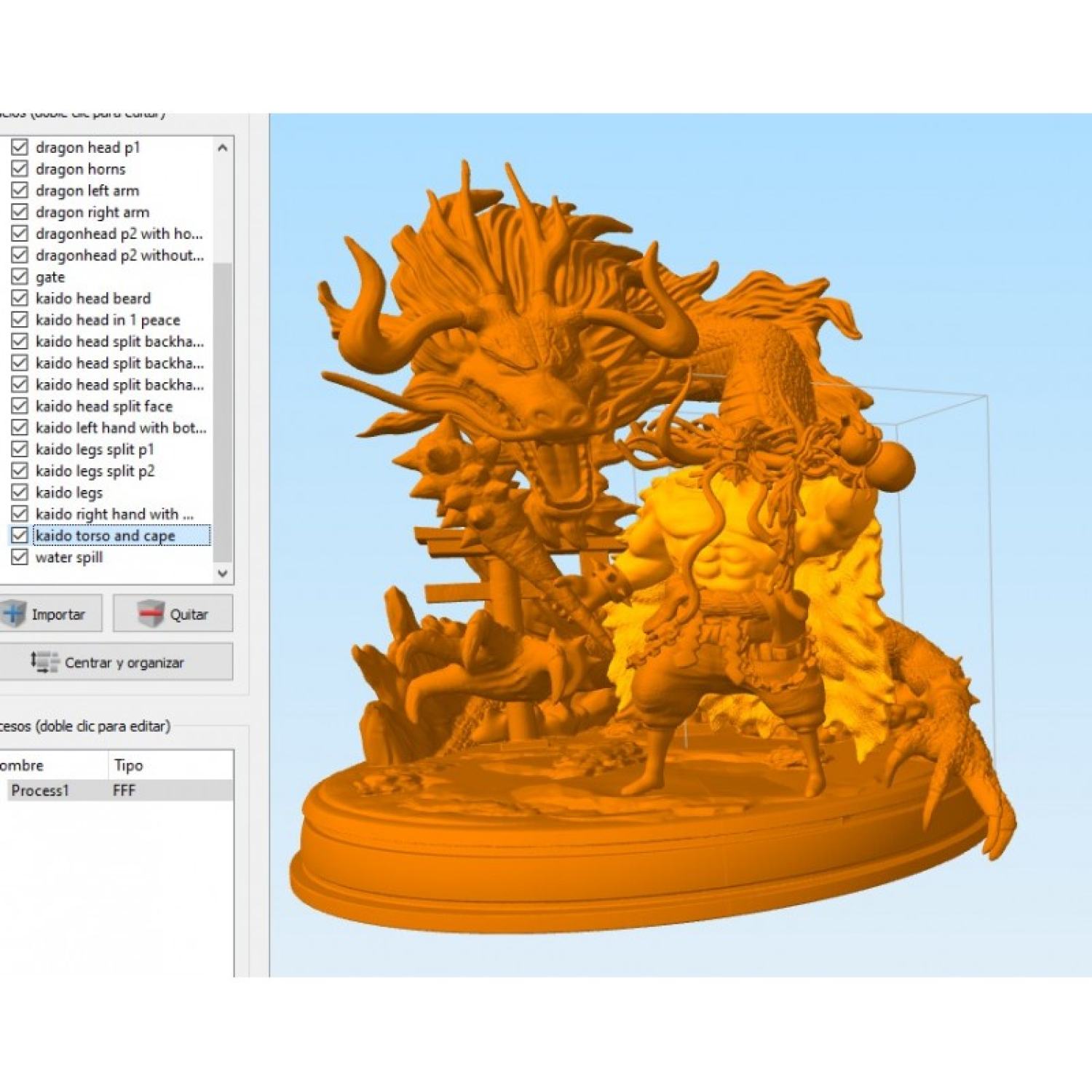Select 'dragonhead p2 without...' entry
This screenshot has height=1092, width=1092.
point(119,256)
